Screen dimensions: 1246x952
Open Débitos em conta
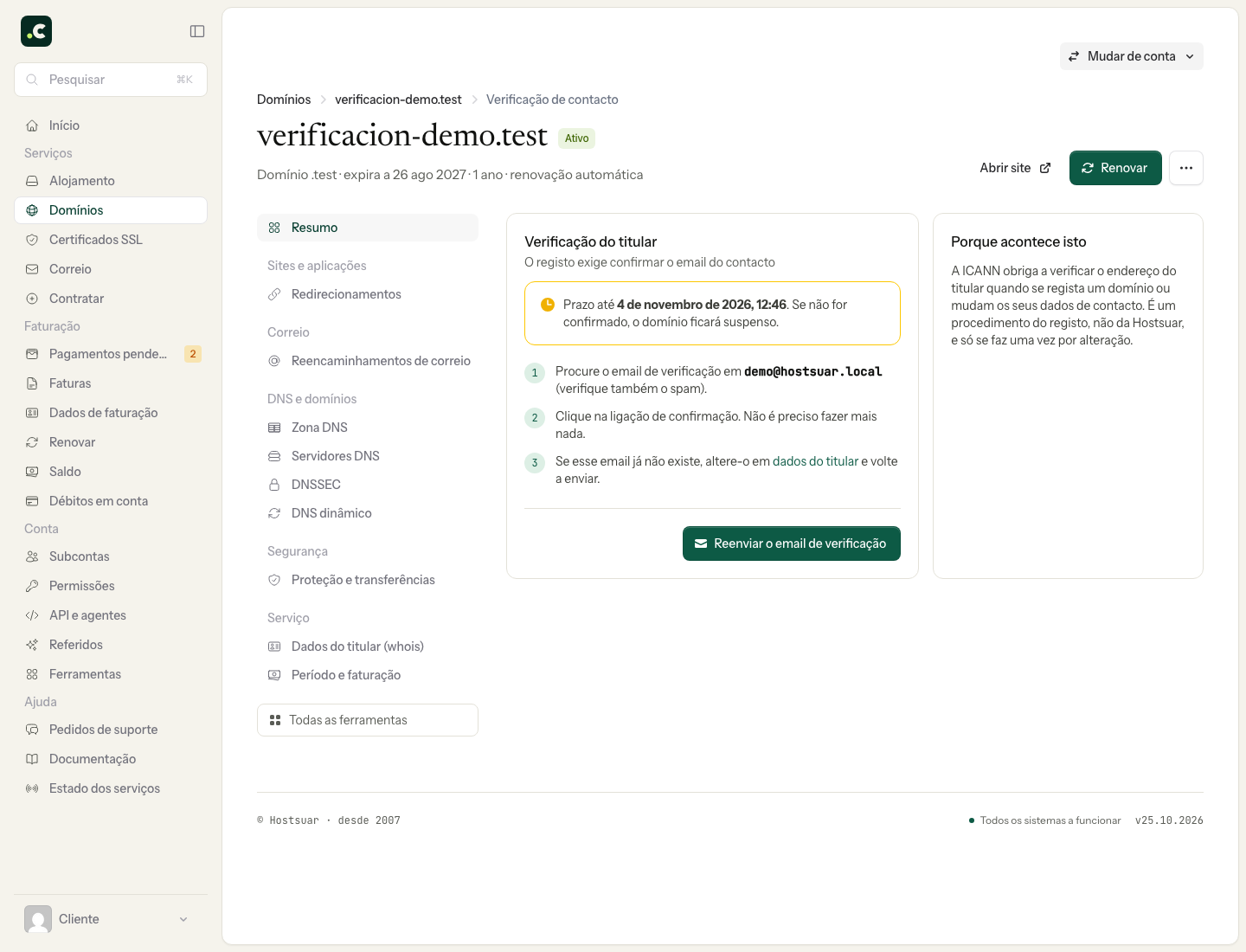tap(111, 501)
